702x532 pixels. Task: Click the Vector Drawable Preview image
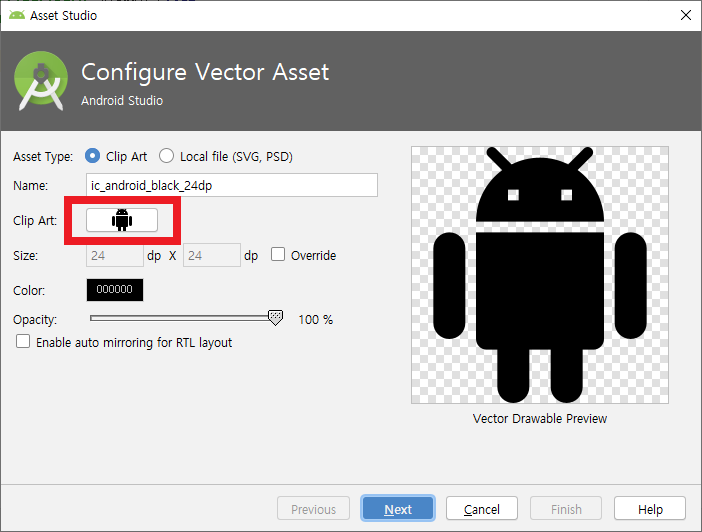click(x=540, y=275)
